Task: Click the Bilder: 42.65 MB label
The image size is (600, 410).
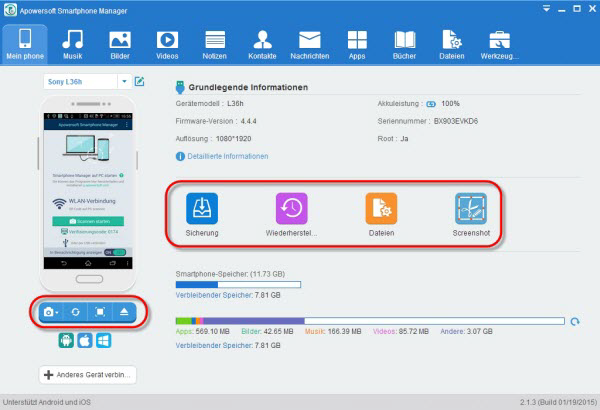Action: click(267, 332)
